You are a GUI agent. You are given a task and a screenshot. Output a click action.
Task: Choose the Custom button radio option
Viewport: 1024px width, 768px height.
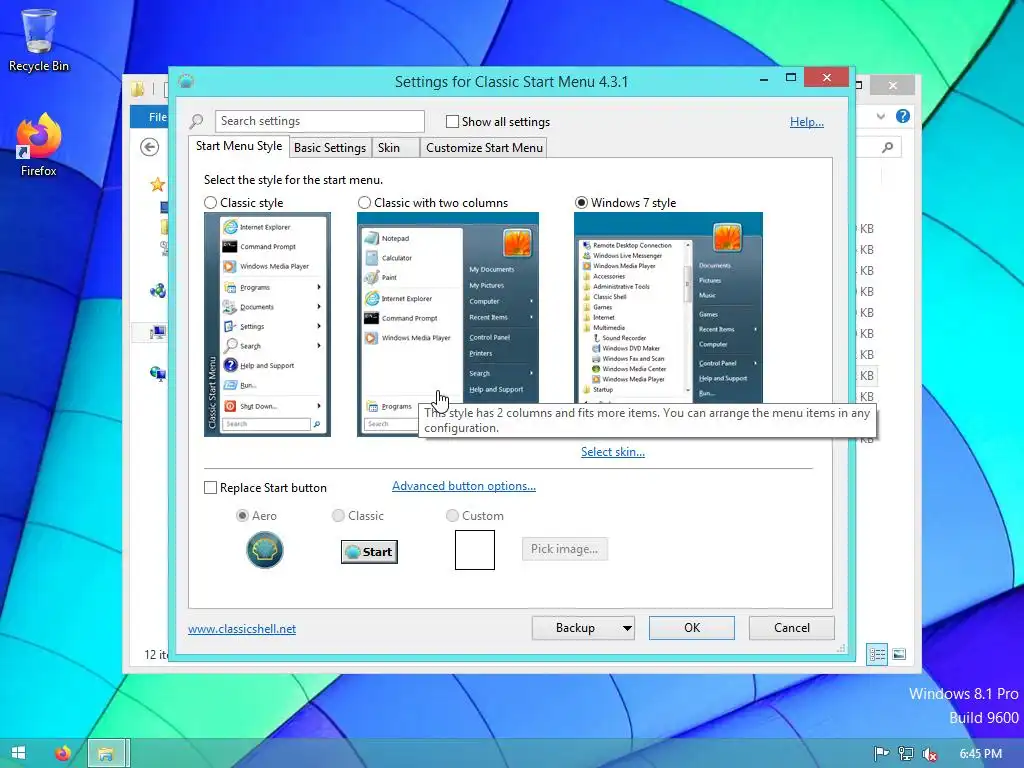coord(452,516)
